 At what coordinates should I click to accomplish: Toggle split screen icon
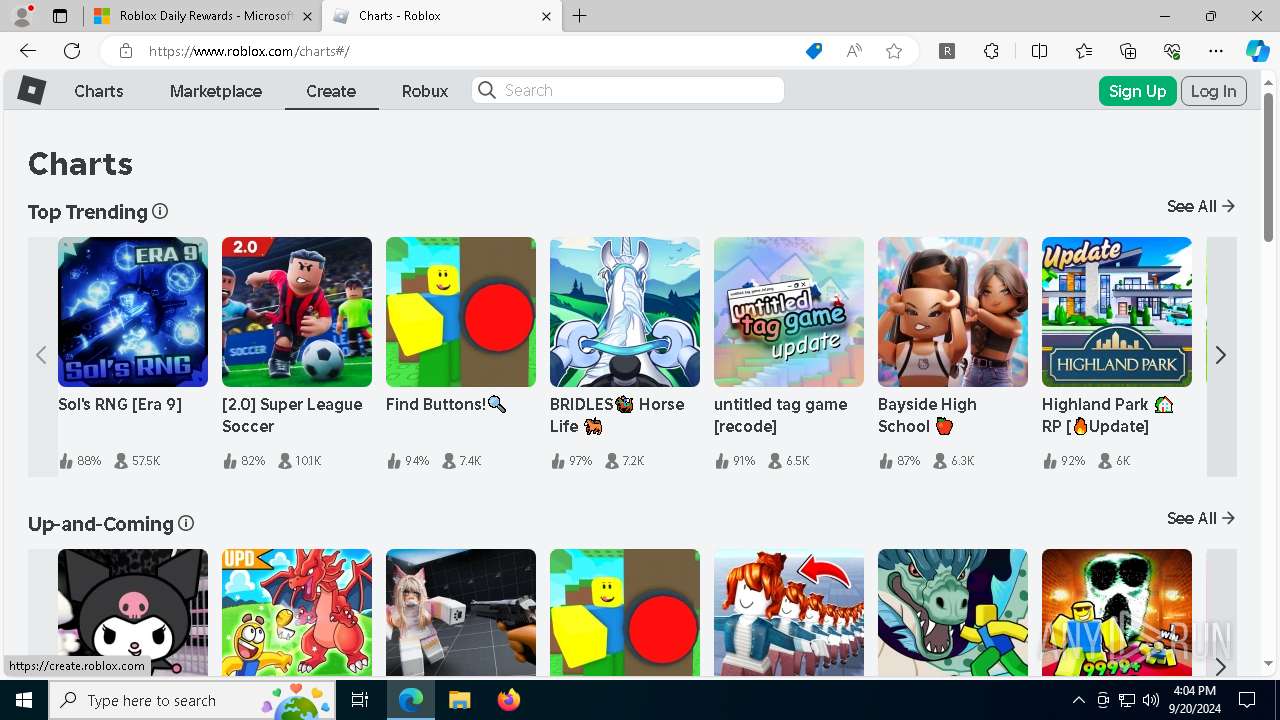pos(1039,51)
